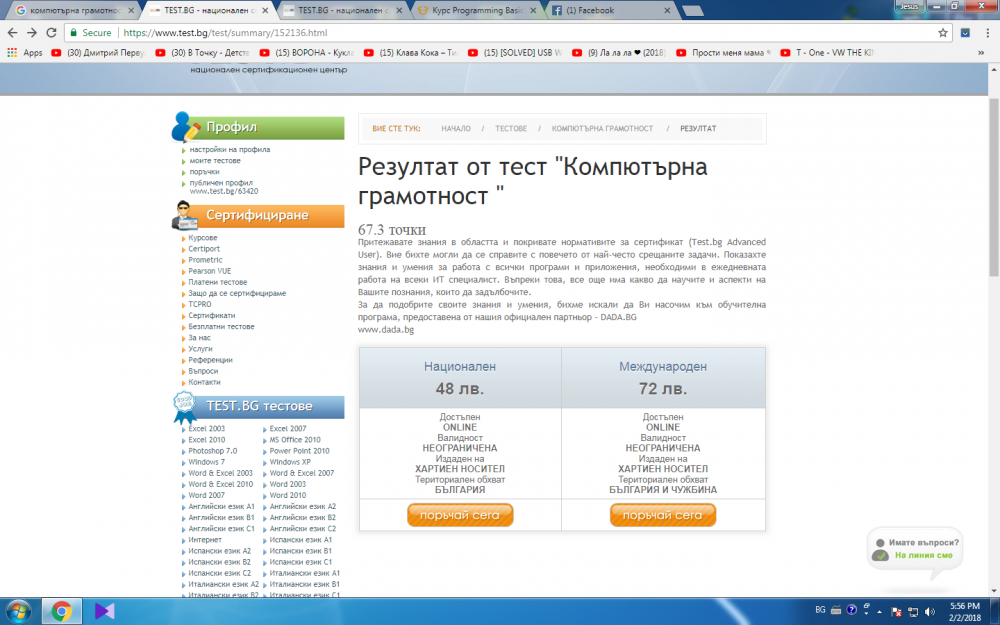The image size is (1000, 625).
Task: Click the Chrome taskbar icon
Action: tap(62, 611)
